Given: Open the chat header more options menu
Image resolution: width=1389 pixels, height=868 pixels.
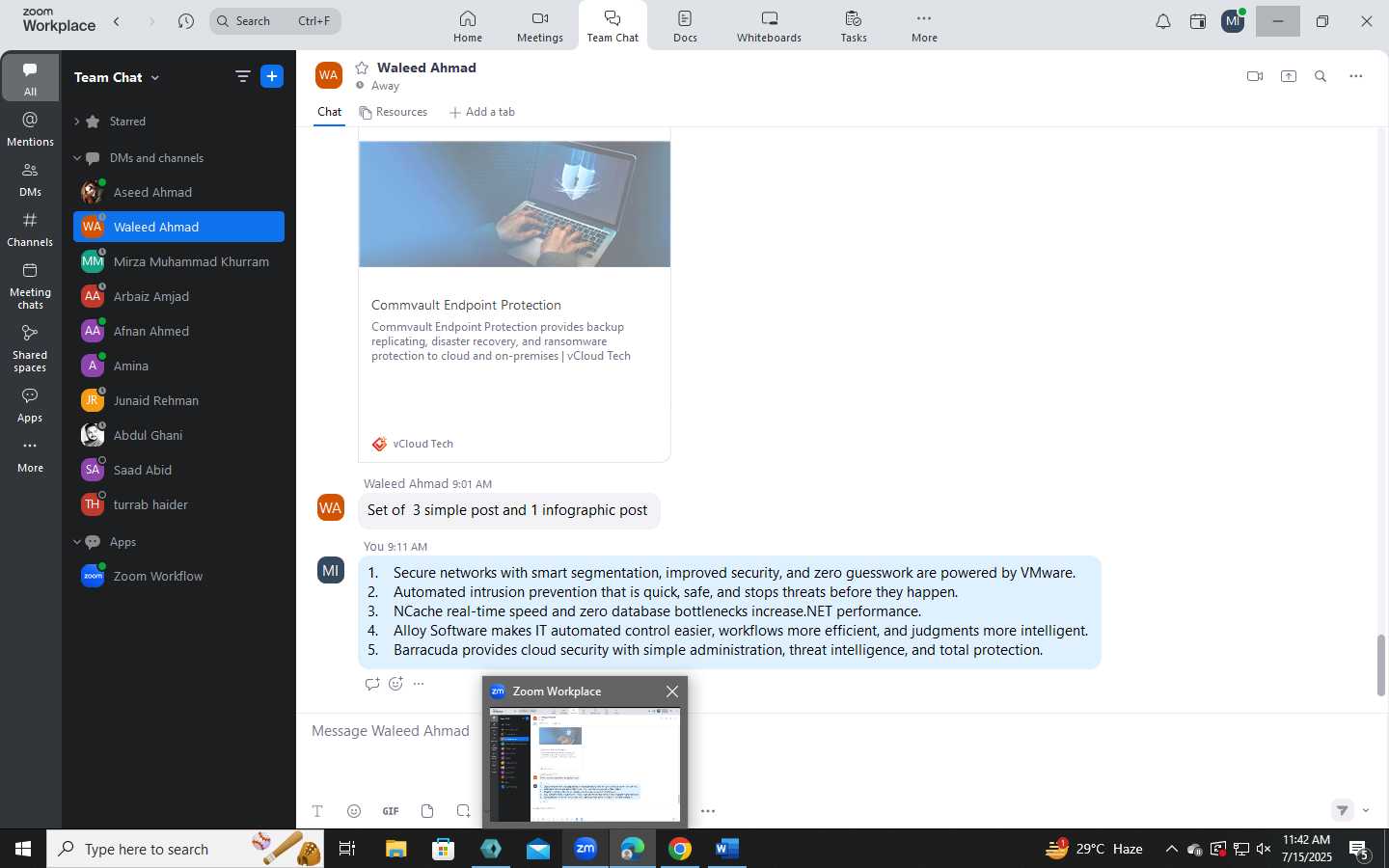Looking at the screenshot, I should [x=1355, y=76].
